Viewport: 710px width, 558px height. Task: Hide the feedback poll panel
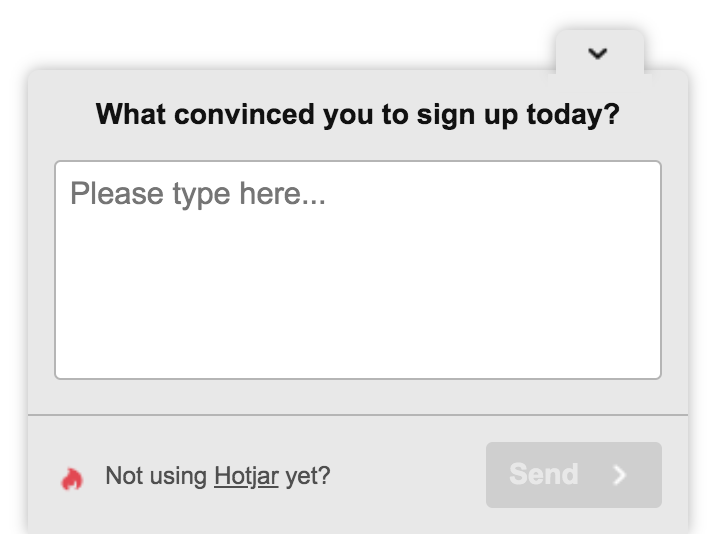pyautogui.click(x=600, y=53)
